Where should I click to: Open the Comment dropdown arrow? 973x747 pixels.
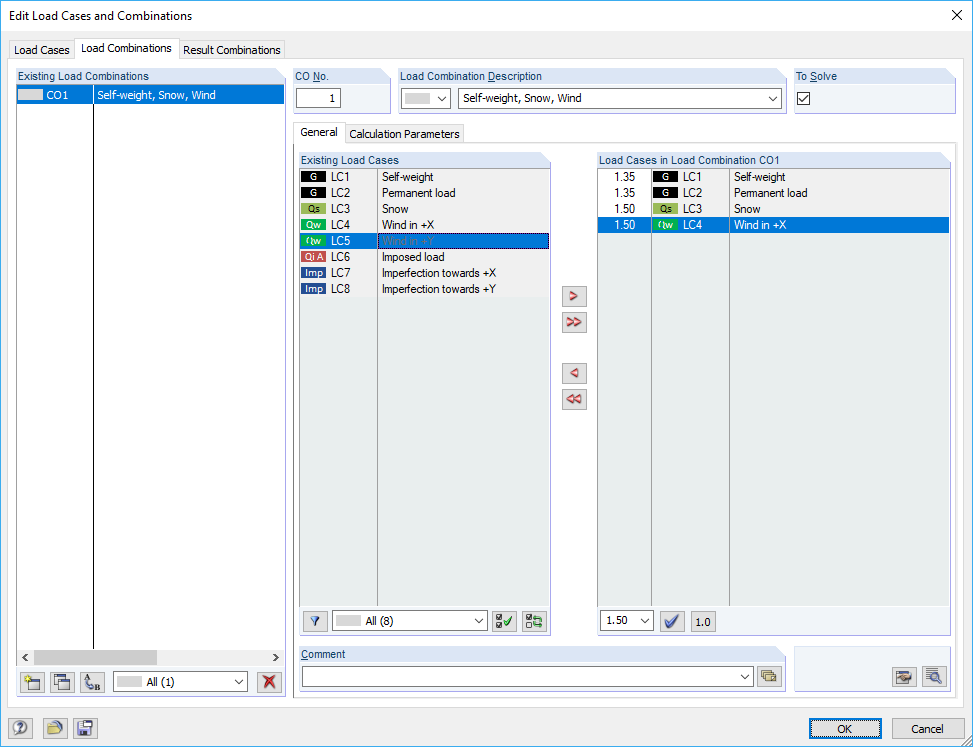(745, 676)
